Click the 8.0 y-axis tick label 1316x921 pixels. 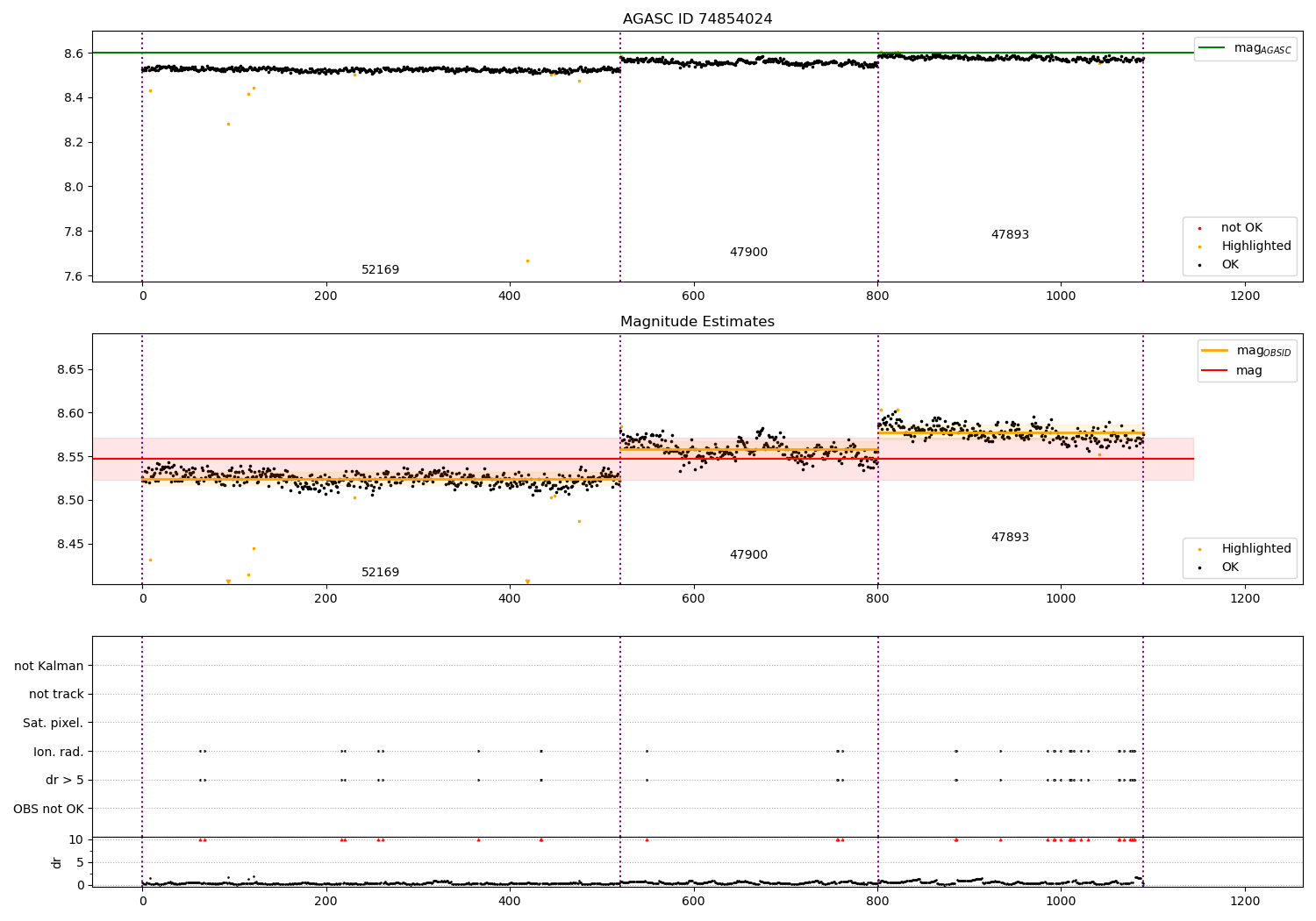pyautogui.click(x=74, y=187)
